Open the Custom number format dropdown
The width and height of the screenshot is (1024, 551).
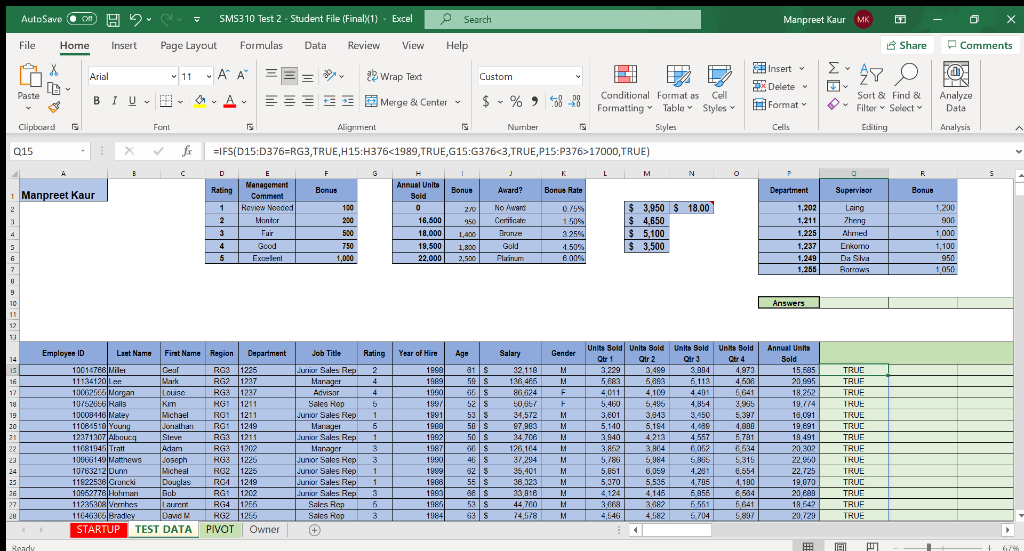[578, 76]
